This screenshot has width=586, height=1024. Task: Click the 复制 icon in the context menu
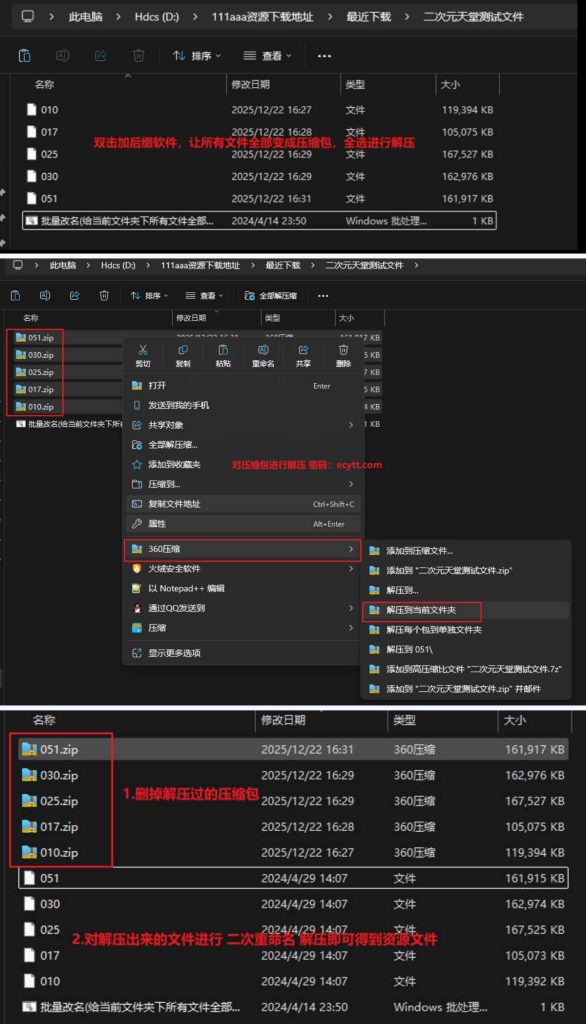(x=183, y=350)
